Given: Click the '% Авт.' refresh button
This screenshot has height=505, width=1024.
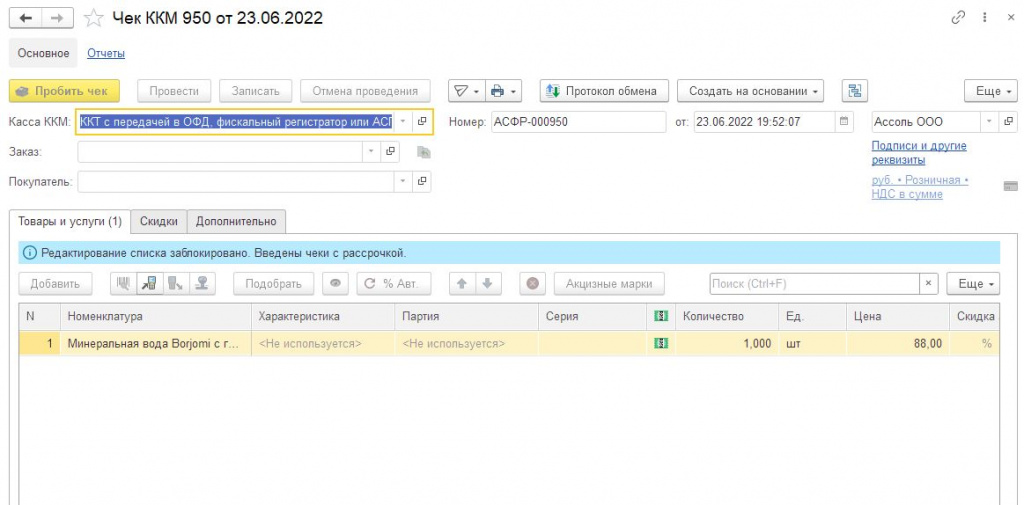Looking at the screenshot, I should click(x=394, y=284).
